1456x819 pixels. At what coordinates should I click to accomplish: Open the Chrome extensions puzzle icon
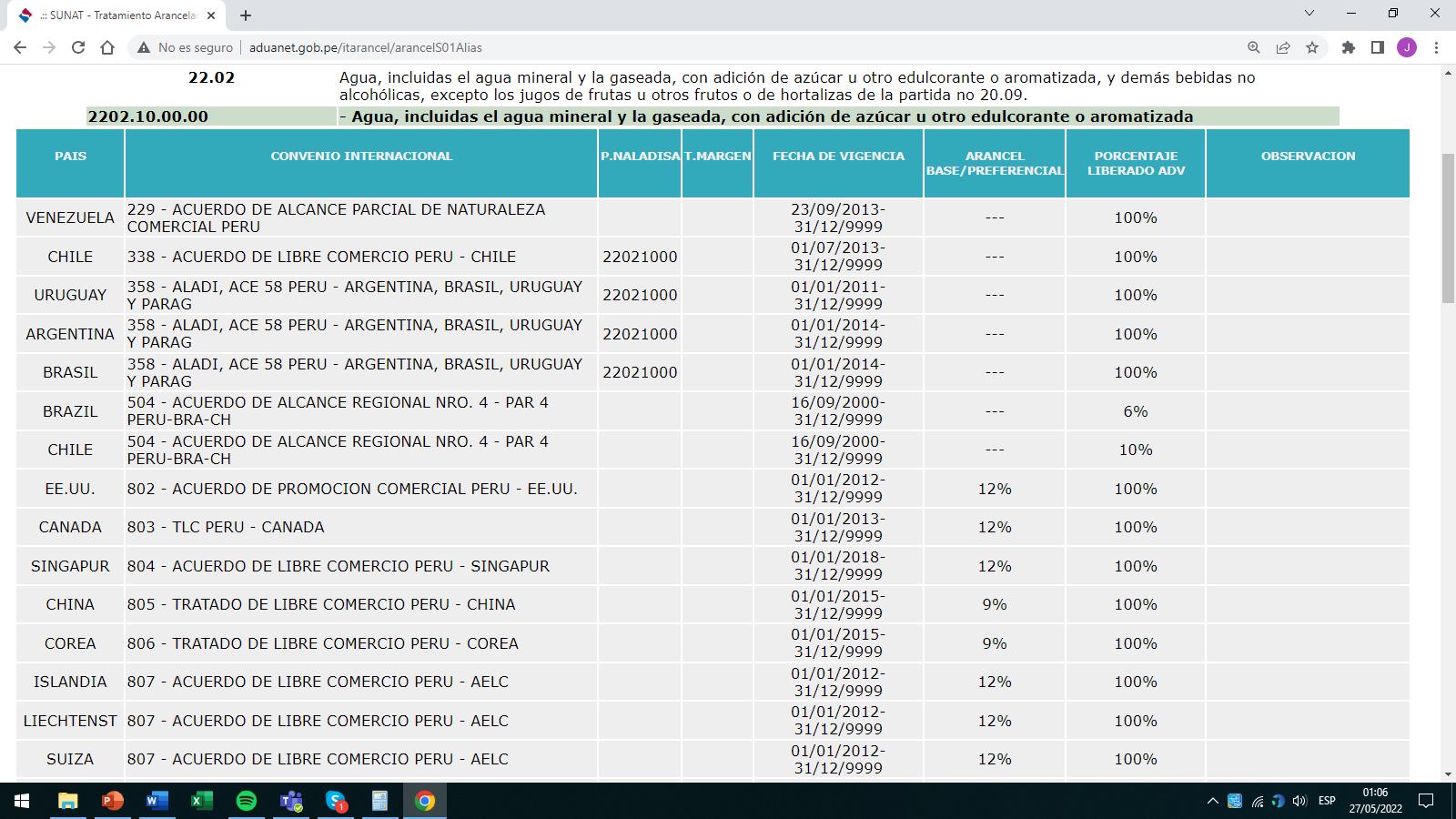[1349, 47]
